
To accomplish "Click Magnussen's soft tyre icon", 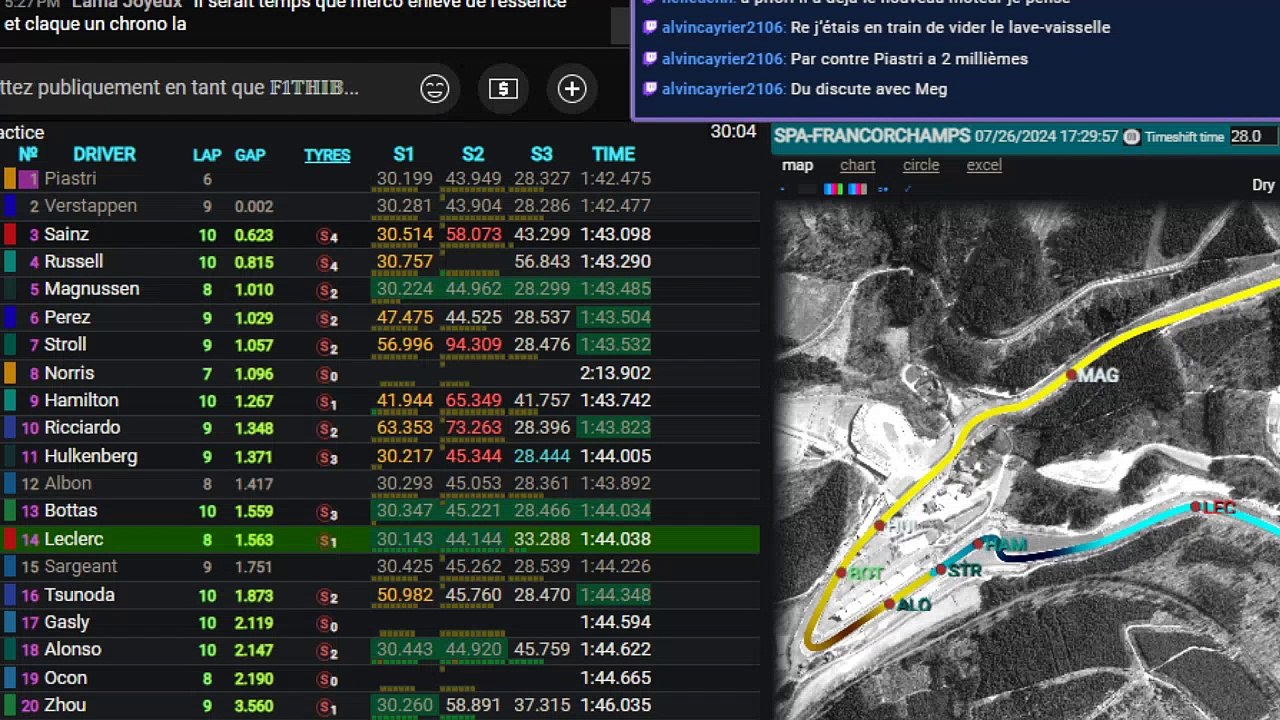I will (327, 291).
